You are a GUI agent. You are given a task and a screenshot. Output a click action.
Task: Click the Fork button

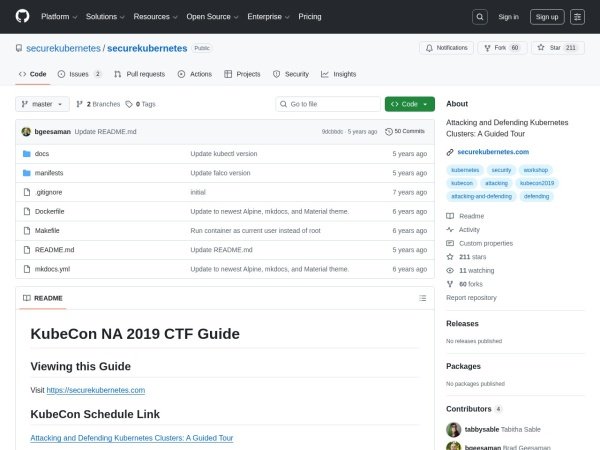pyautogui.click(x=502, y=48)
